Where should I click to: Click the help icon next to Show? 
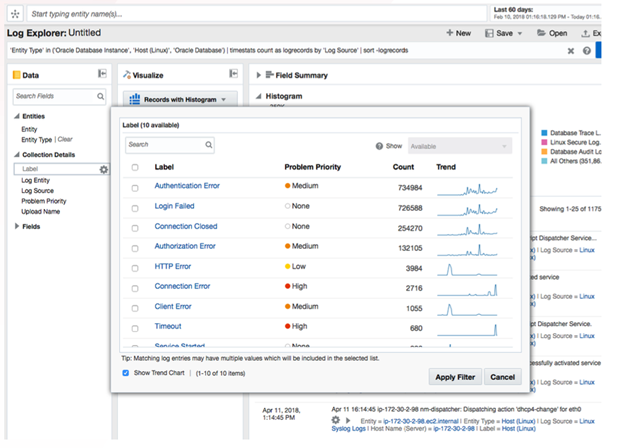click(380, 145)
